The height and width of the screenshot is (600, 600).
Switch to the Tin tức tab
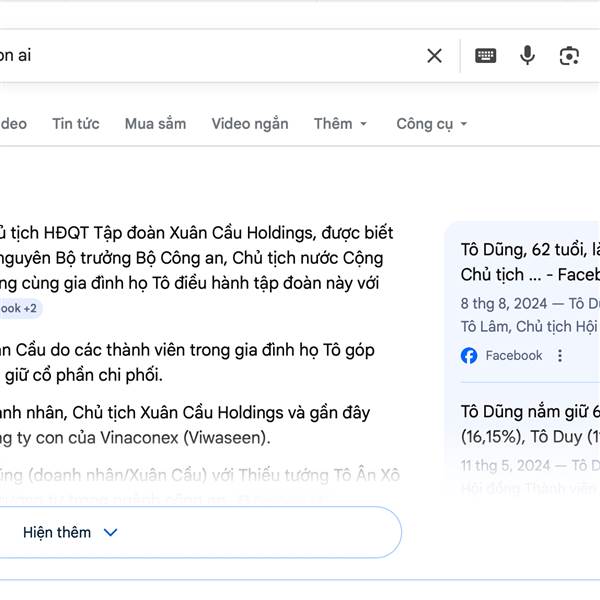coord(76,124)
